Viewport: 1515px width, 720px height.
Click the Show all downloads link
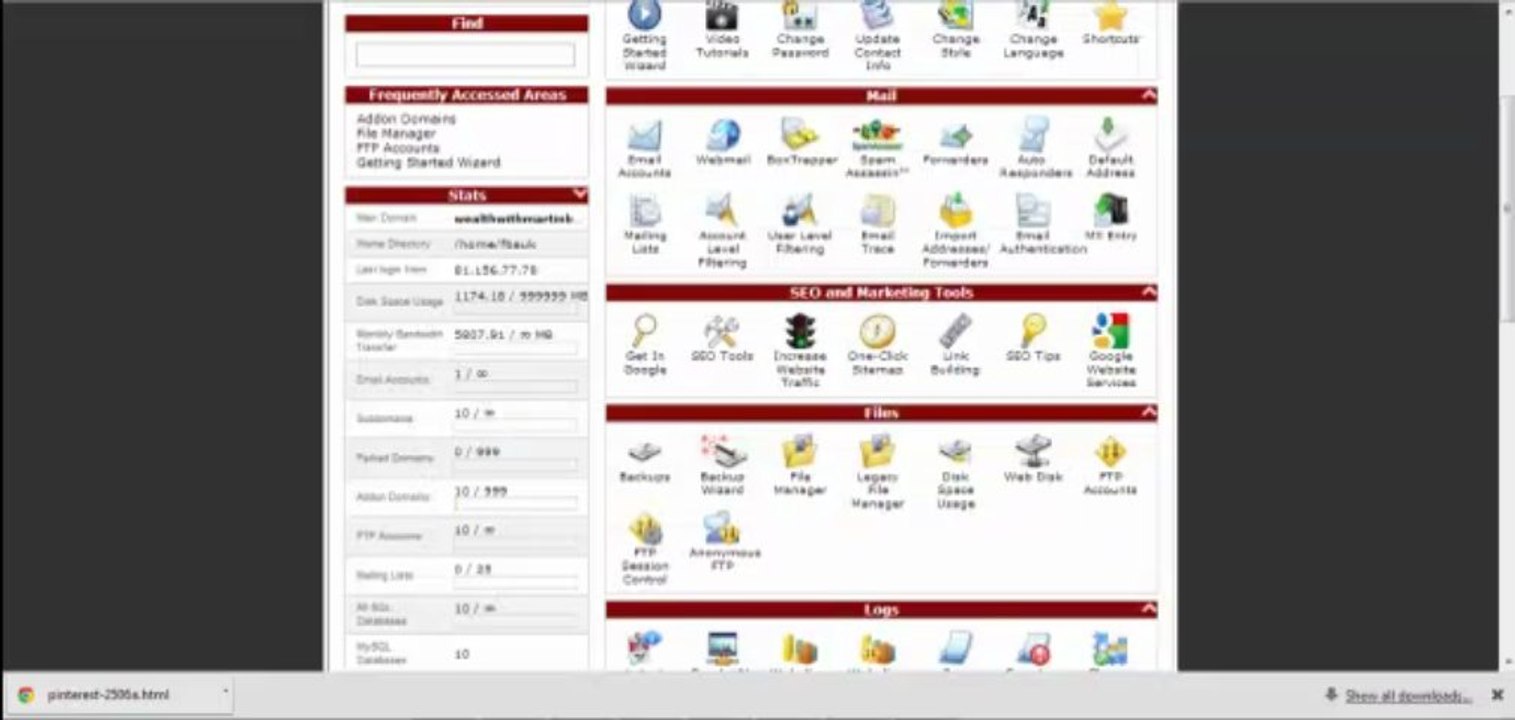[1409, 696]
